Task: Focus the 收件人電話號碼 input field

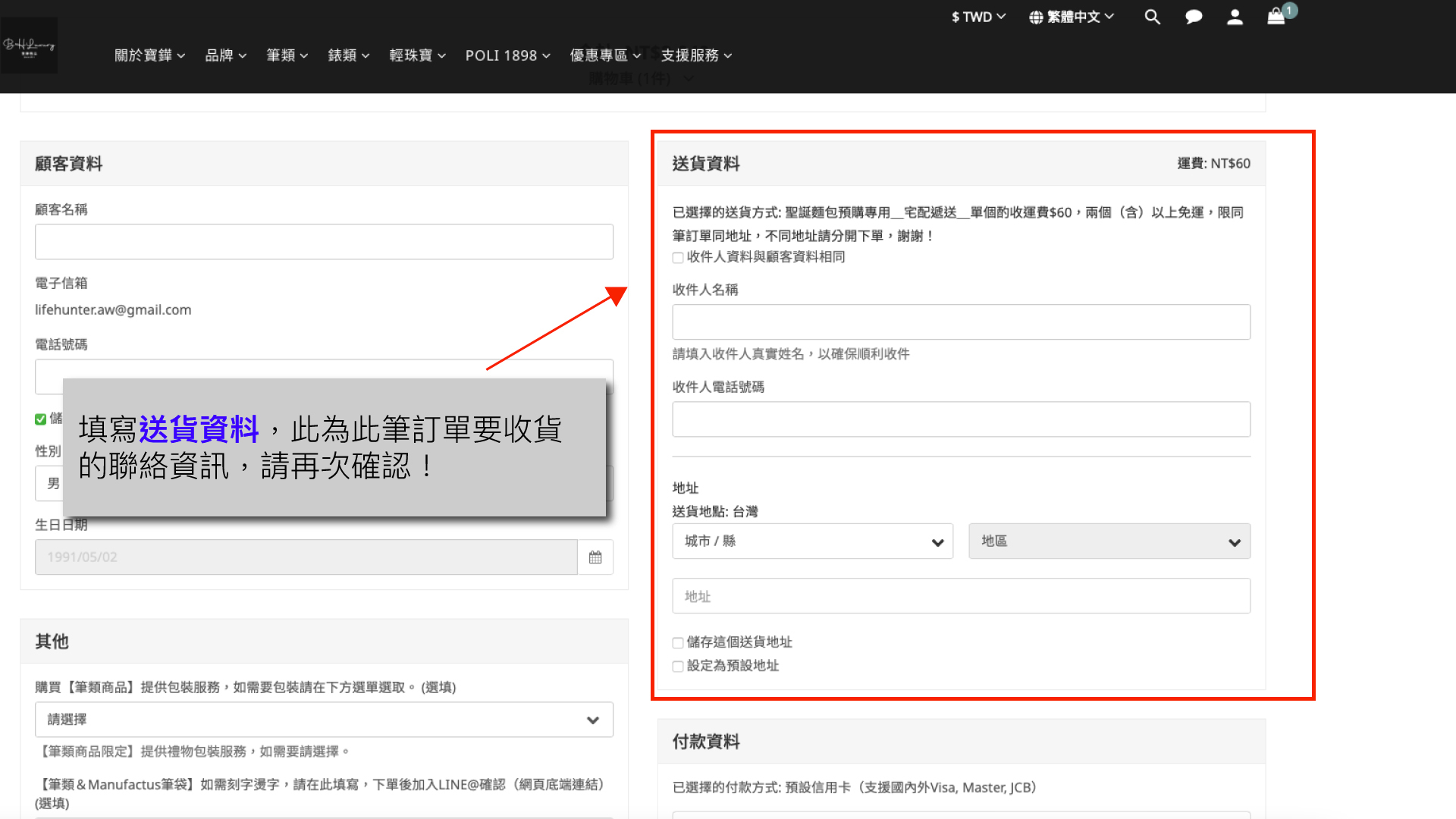Action: click(x=961, y=419)
